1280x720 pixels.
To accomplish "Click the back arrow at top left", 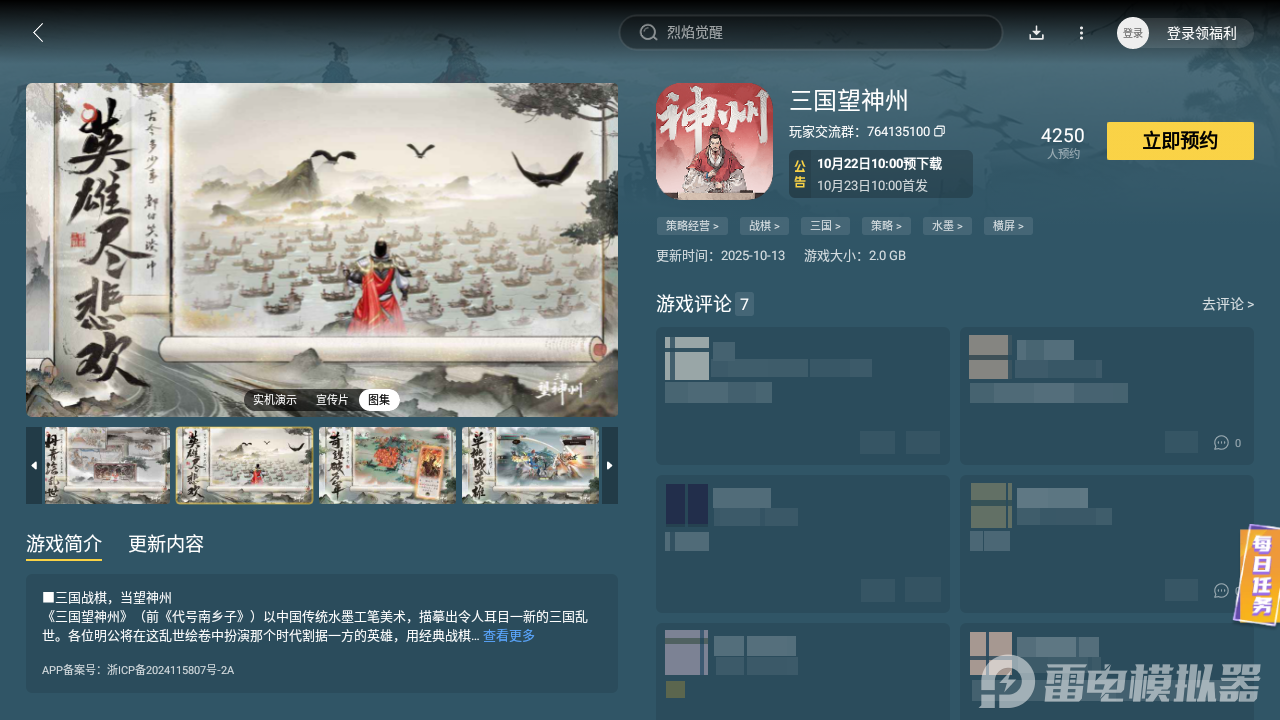I will (x=38, y=32).
